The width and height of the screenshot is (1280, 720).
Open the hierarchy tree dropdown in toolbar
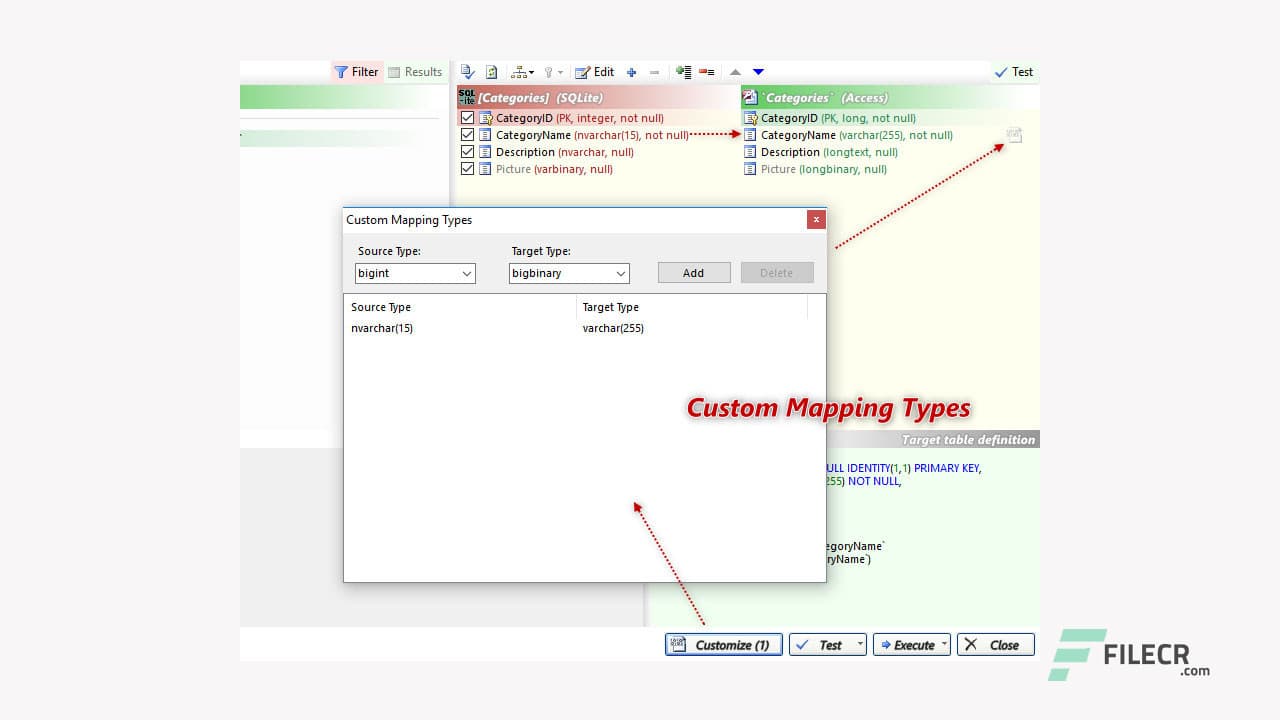tap(522, 72)
